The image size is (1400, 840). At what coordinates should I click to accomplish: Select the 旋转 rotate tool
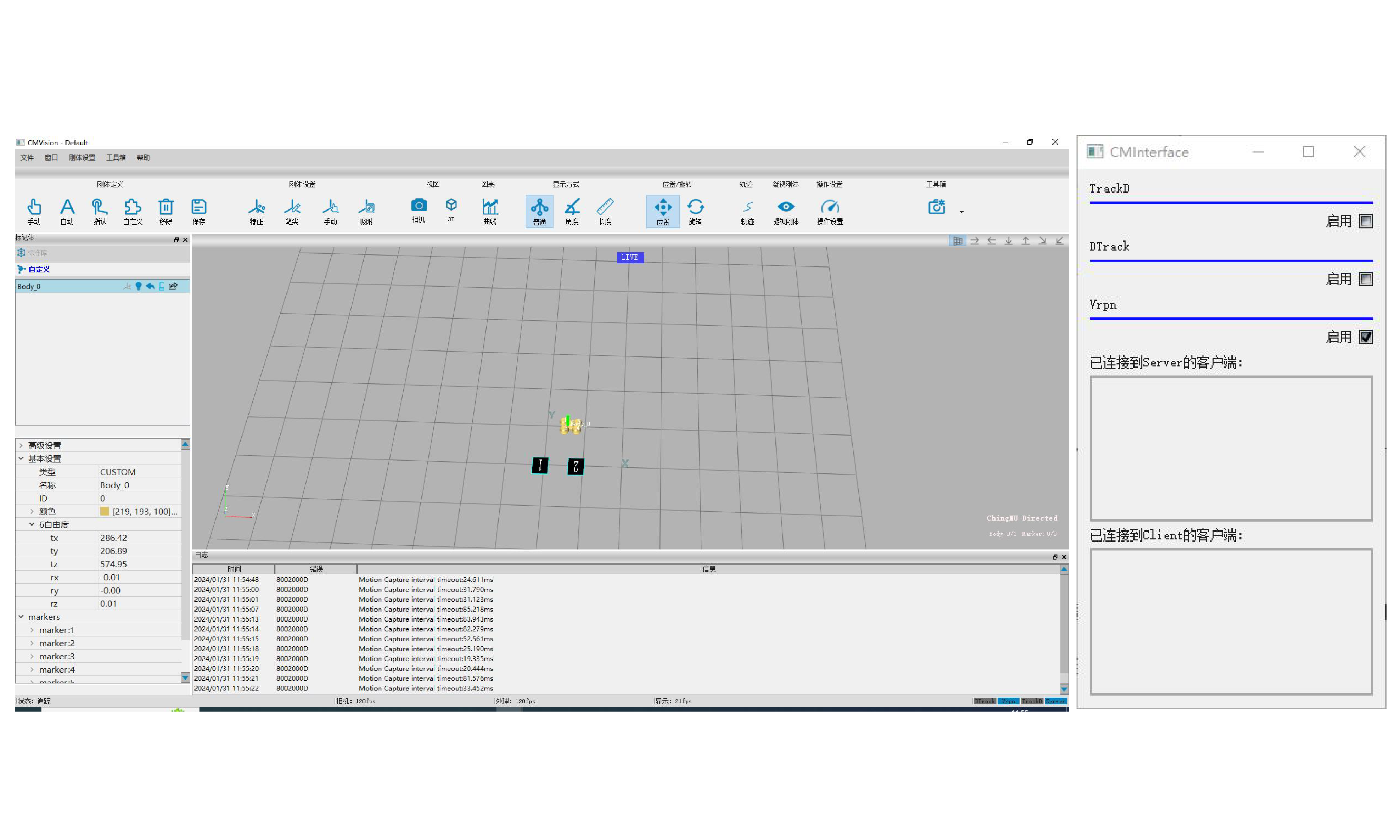(695, 207)
